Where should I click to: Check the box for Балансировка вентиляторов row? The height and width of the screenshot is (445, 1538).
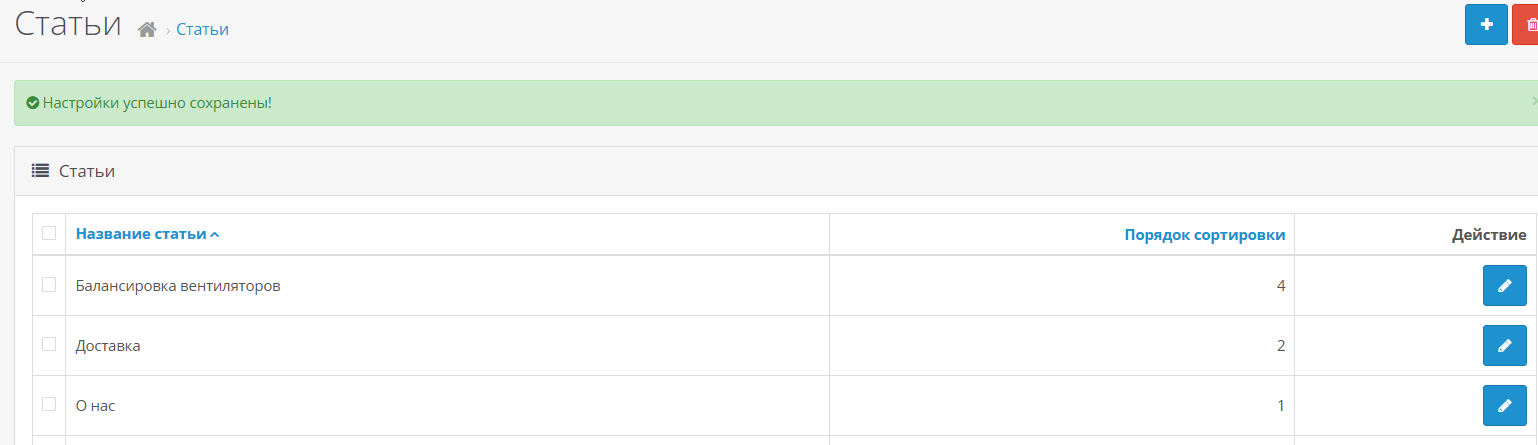(49, 285)
